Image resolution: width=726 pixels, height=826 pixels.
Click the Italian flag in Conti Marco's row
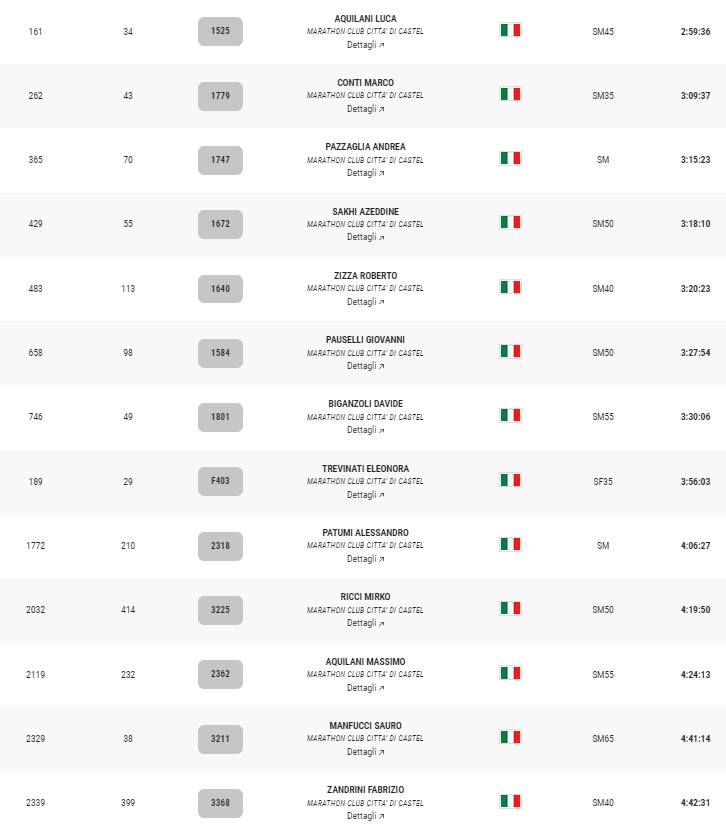point(510,94)
